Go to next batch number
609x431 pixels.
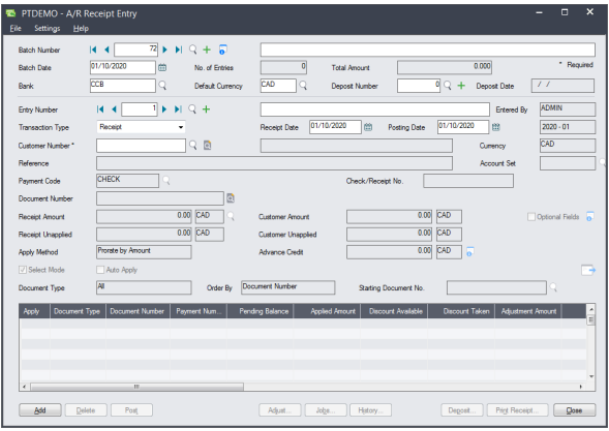click(x=165, y=50)
